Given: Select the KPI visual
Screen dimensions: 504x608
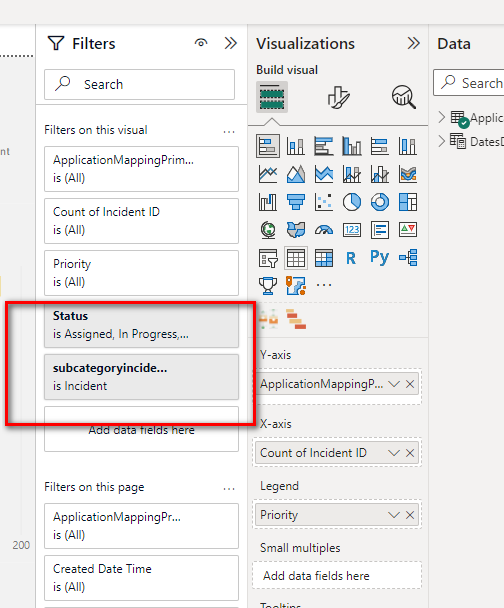Looking at the screenshot, I should pyautogui.click(x=408, y=230).
